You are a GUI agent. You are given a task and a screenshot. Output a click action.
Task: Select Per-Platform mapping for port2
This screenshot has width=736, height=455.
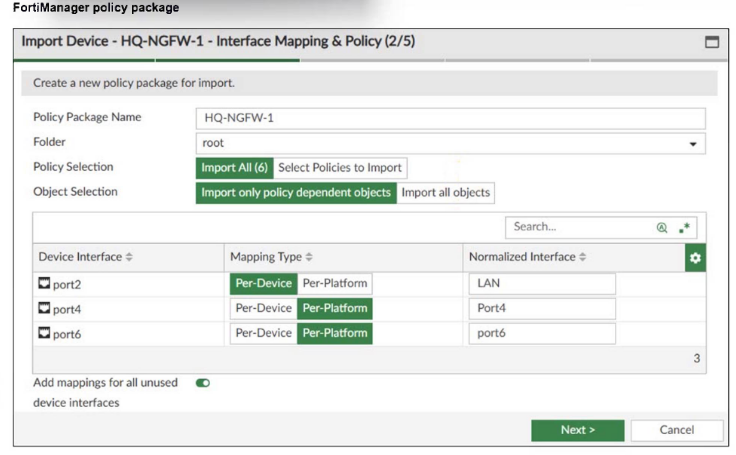point(335,283)
